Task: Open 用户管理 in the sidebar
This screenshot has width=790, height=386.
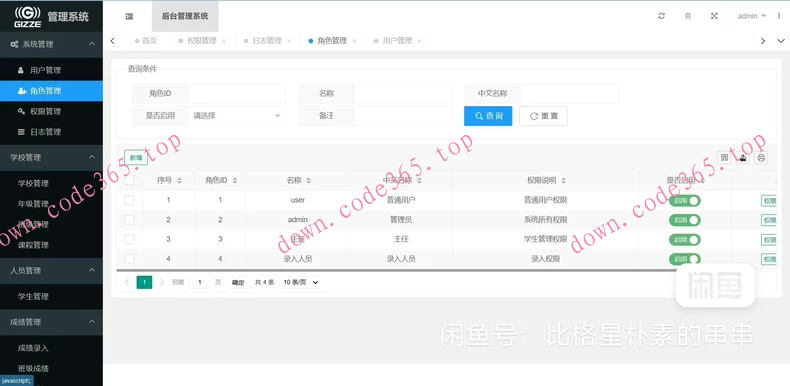Action: (x=51, y=71)
